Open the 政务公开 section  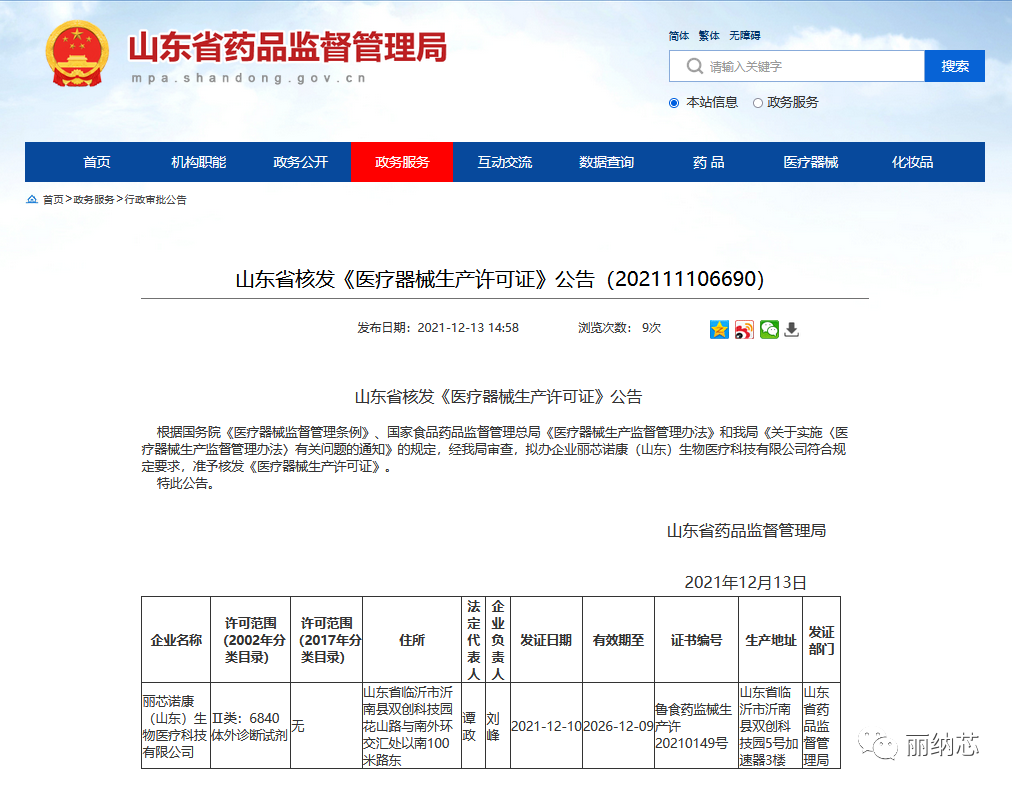301,161
